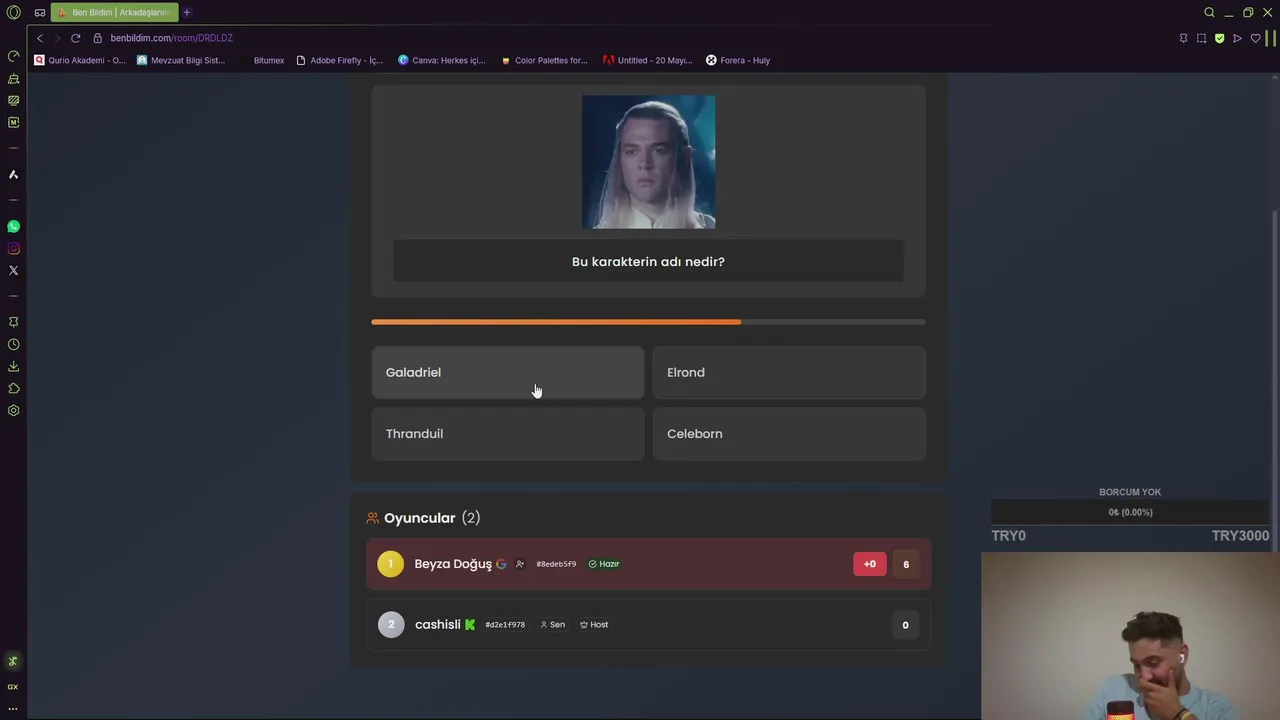Click the green ad-blocker shield icon

coord(1219,38)
